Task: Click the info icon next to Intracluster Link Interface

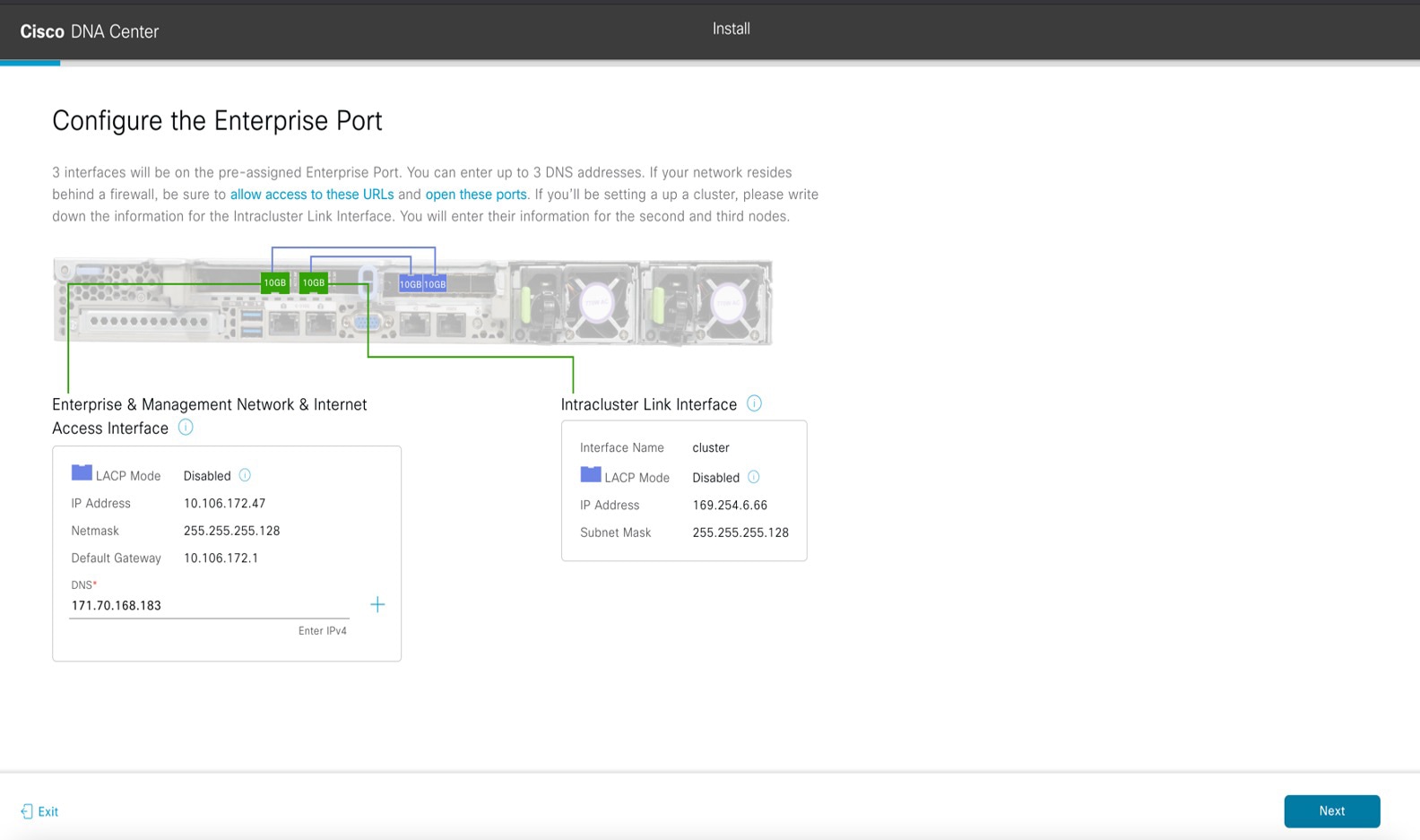Action: coord(755,403)
